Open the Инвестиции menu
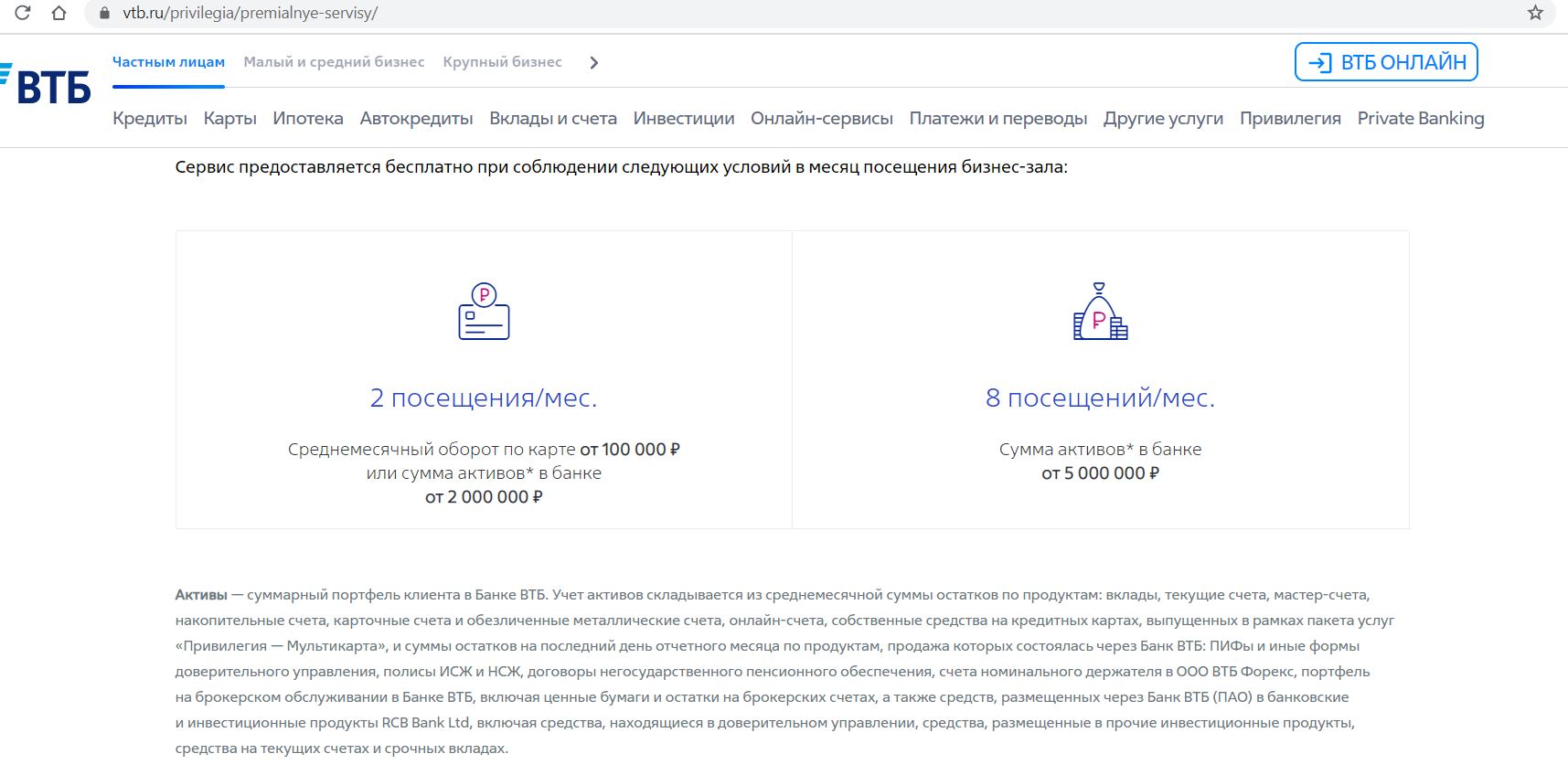Image resolution: width=1568 pixels, height=775 pixels. 684,118
